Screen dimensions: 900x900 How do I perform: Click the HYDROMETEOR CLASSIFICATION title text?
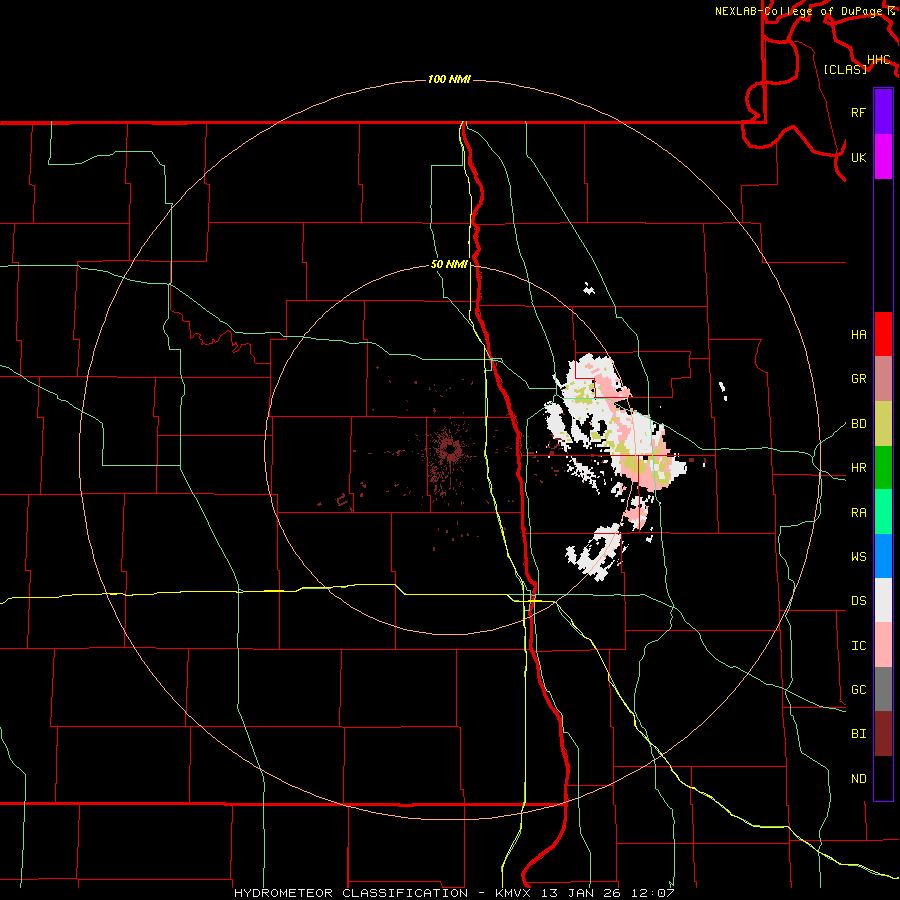351,893
